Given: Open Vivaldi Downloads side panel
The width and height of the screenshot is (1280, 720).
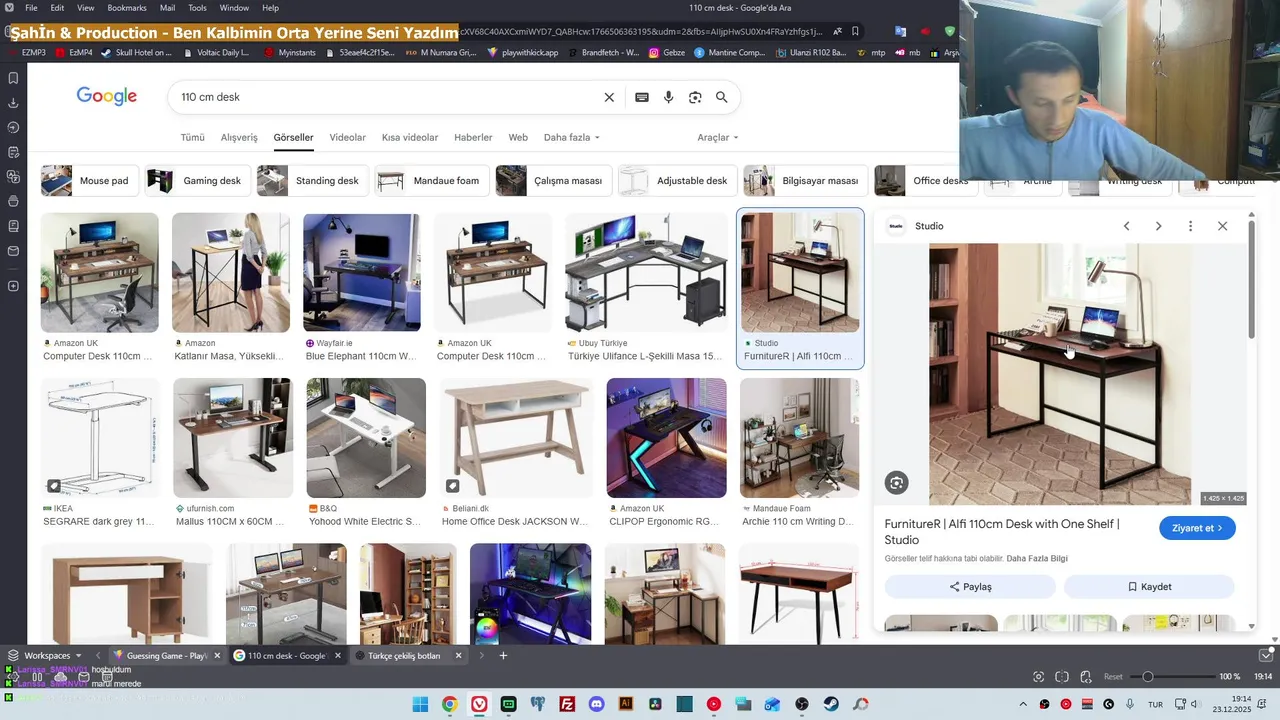Looking at the screenshot, I should click(13, 103).
